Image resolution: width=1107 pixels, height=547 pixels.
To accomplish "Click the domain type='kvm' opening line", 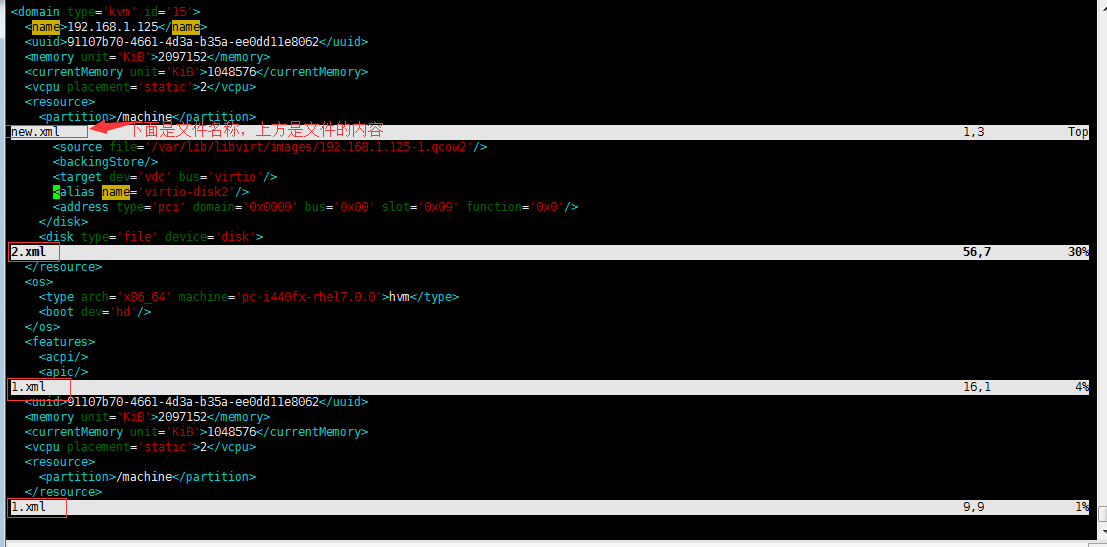I will coord(105,12).
